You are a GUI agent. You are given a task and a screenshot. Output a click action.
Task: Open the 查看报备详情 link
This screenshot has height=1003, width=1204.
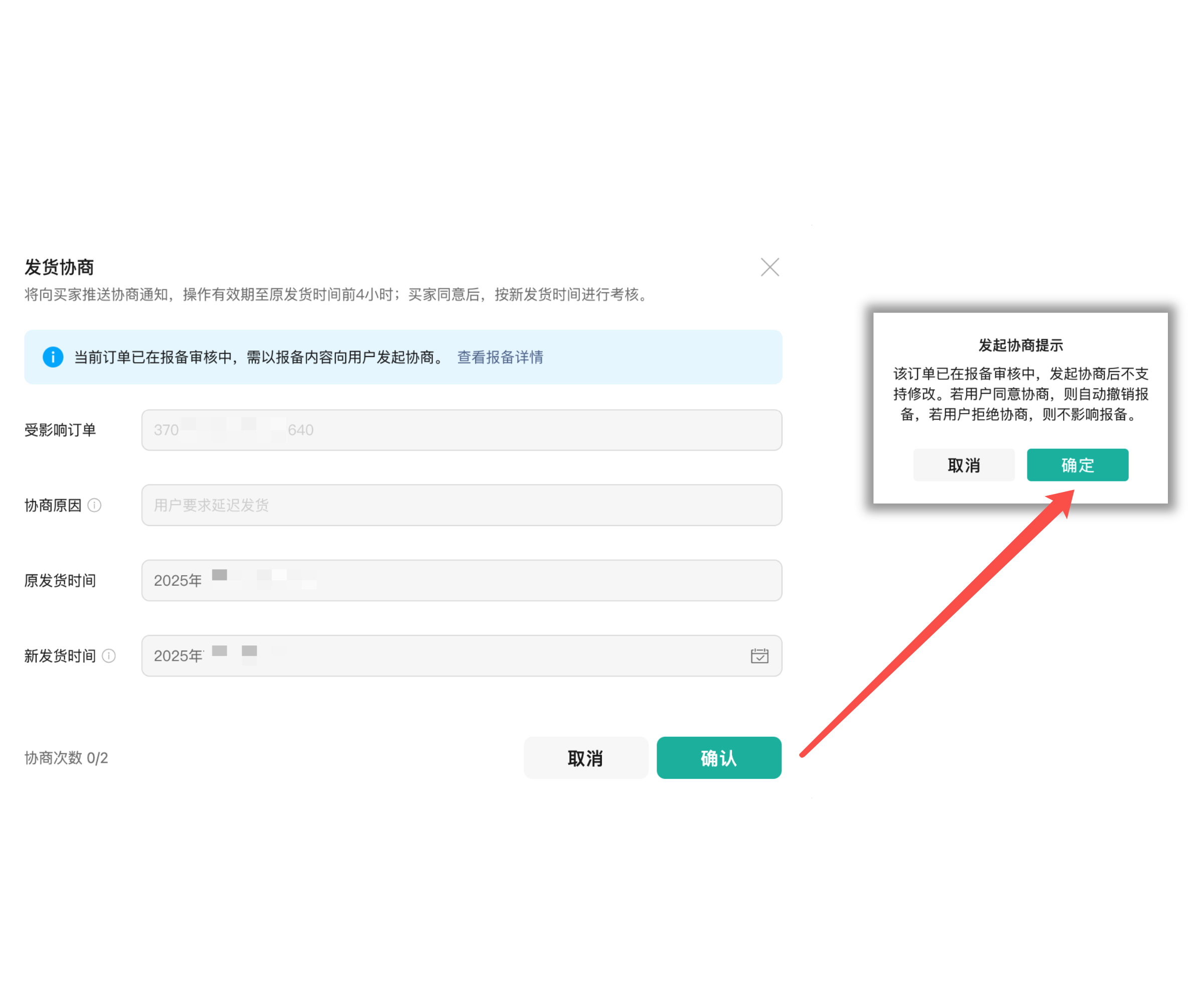pos(500,357)
